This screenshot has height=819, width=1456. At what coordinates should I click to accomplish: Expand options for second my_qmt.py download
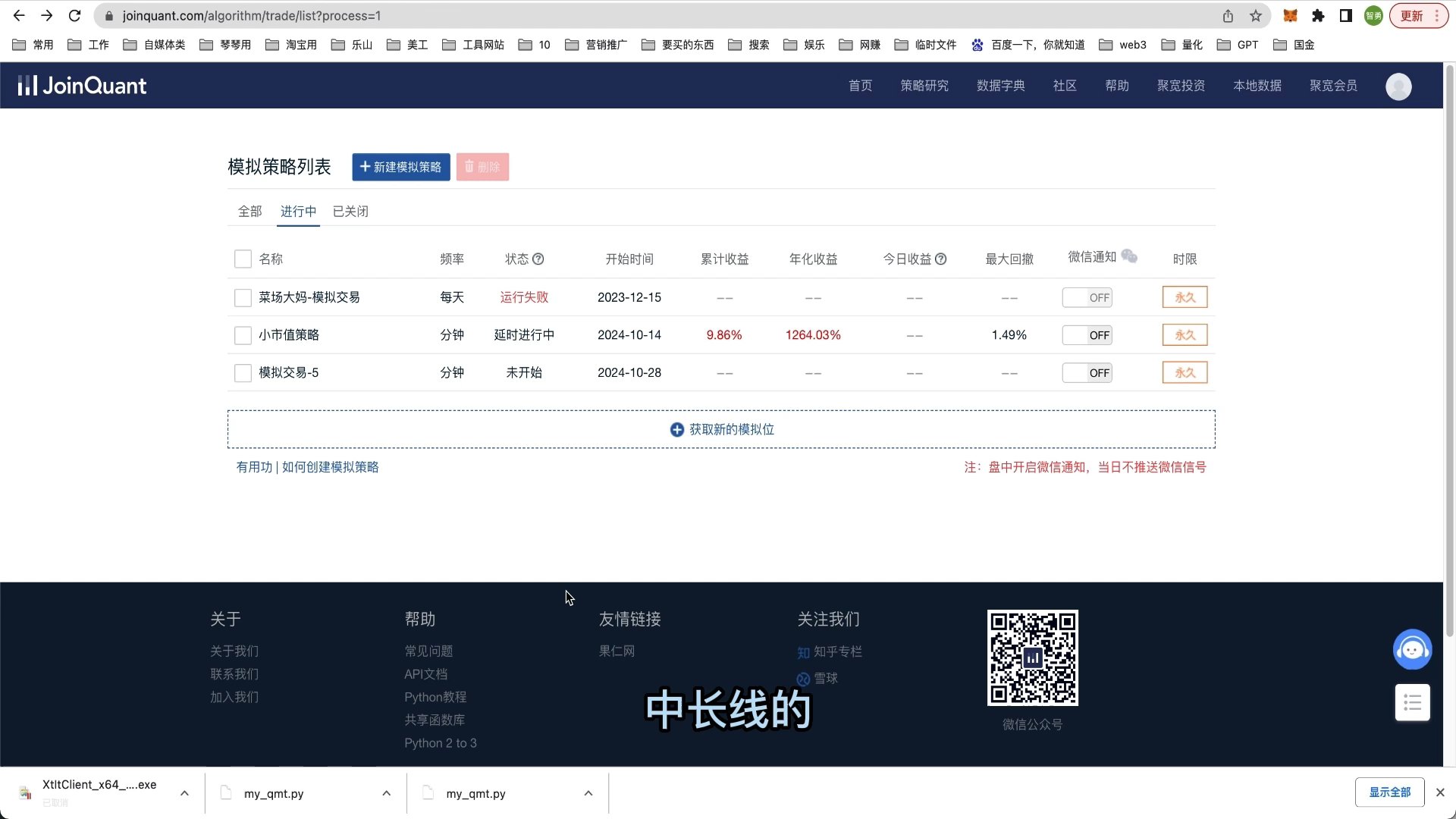588,793
